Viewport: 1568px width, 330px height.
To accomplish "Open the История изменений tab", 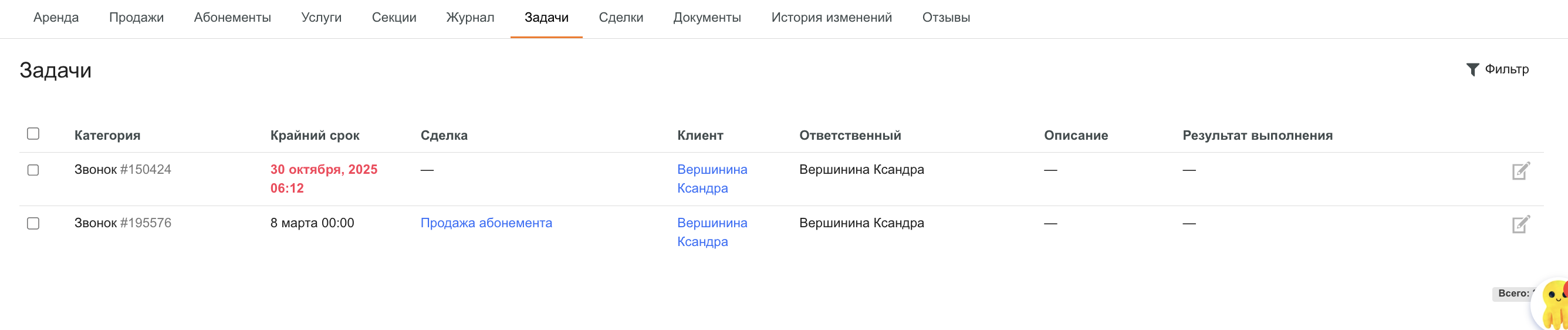I will click(x=832, y=18).
